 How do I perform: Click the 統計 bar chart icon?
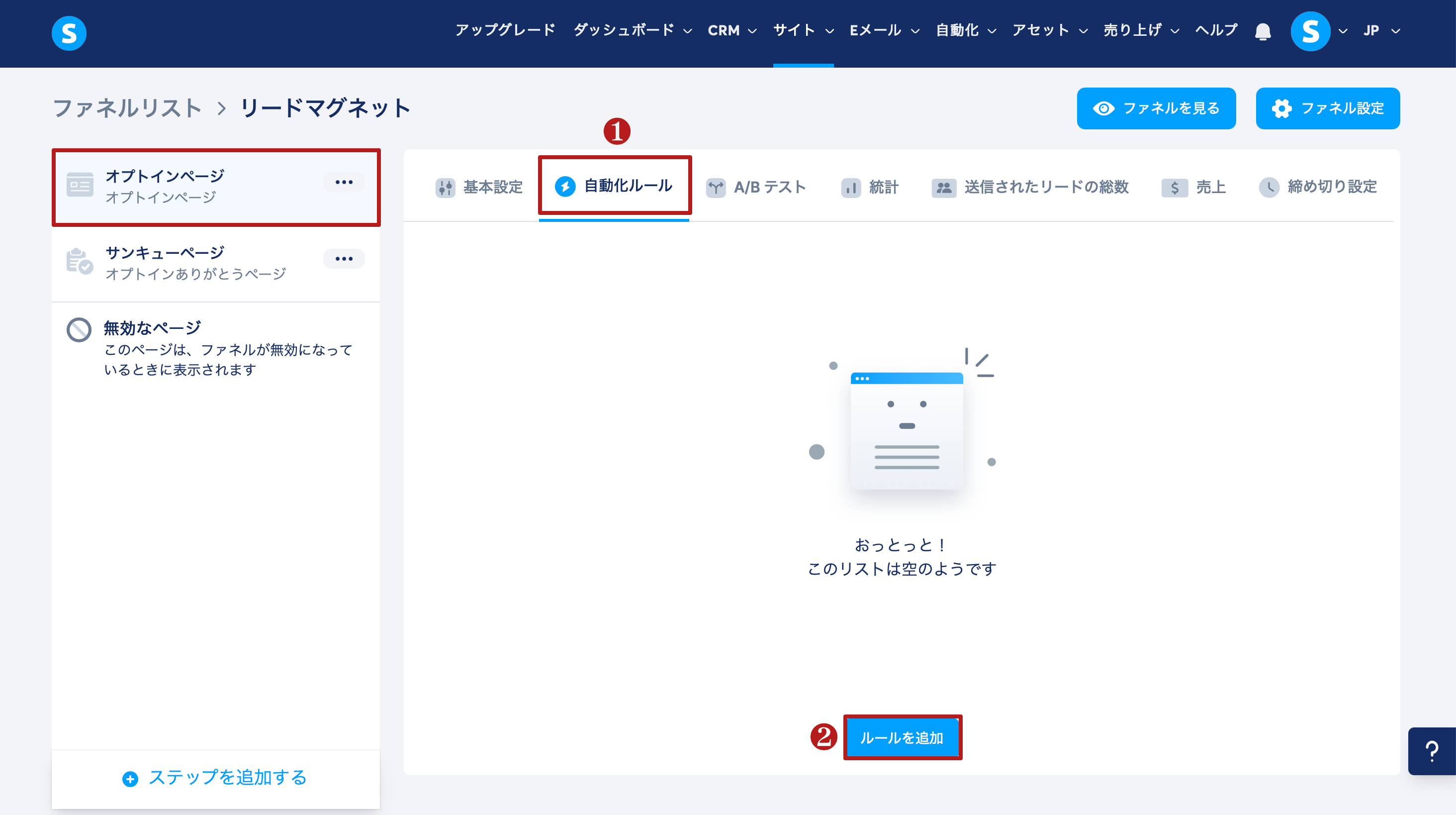coord(851,187)
